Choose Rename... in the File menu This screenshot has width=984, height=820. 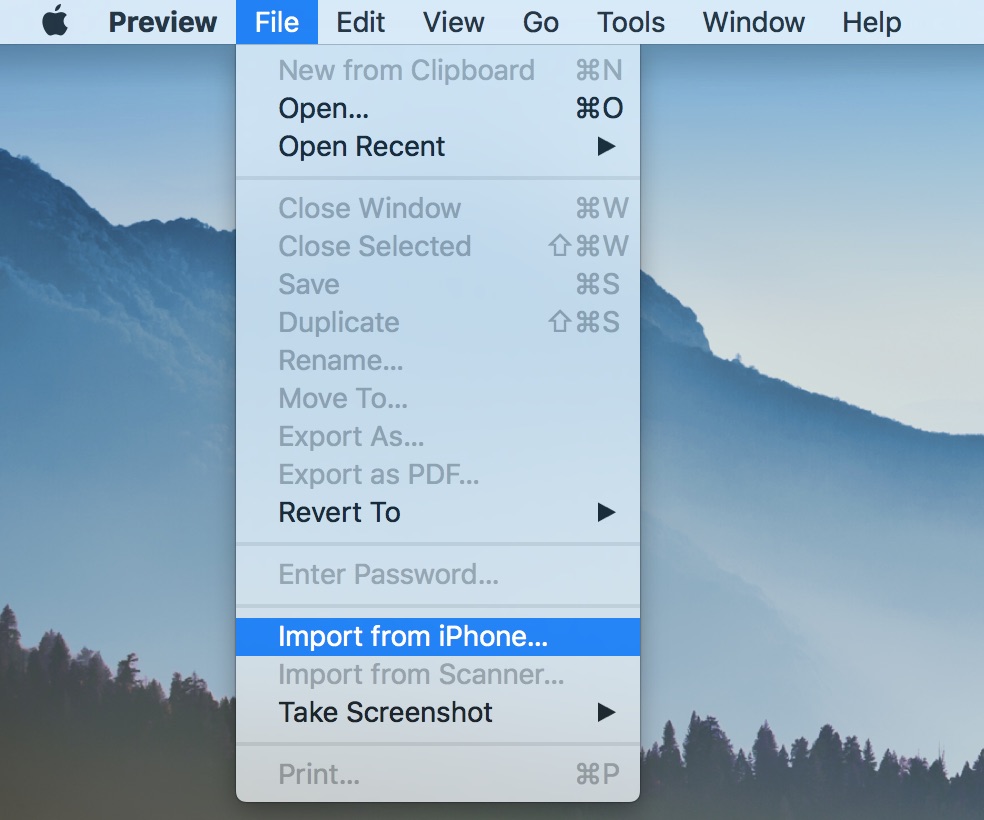pos(438,360)
